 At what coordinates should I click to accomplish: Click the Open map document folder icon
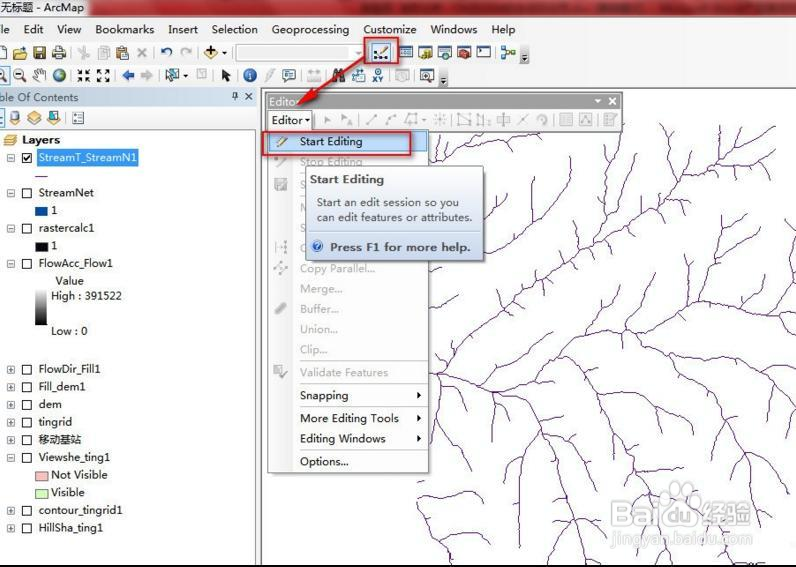click(20, 53)
